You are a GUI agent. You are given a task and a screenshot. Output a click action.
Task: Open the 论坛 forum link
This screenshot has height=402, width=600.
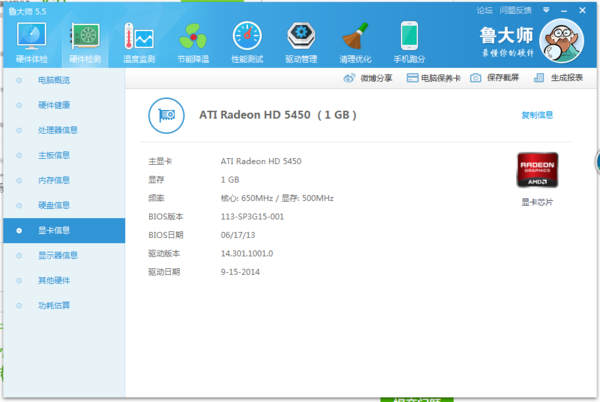click(484, 11)
